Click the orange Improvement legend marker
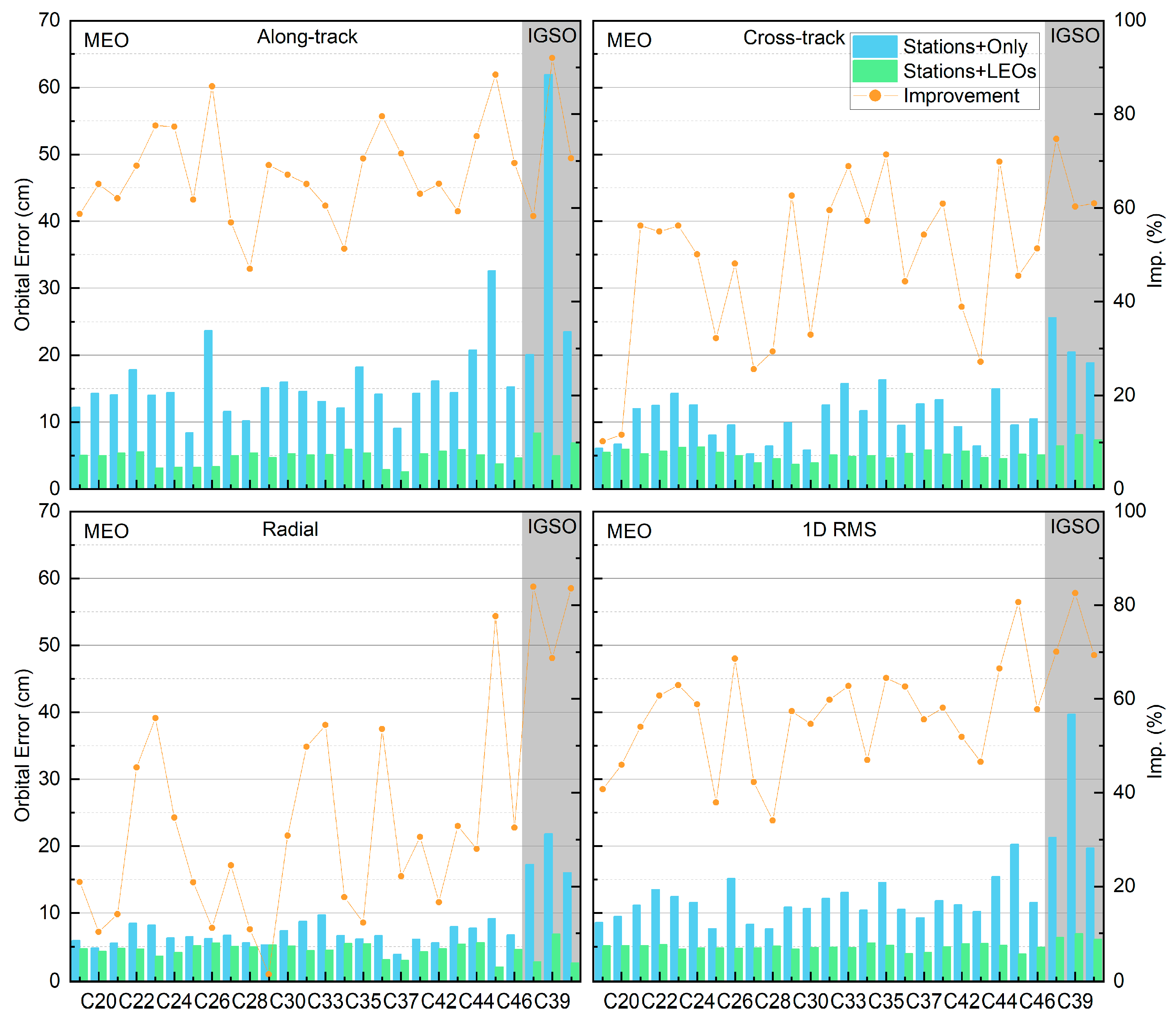This screenshot has width=1176, height=1021. tap(875, 95)
